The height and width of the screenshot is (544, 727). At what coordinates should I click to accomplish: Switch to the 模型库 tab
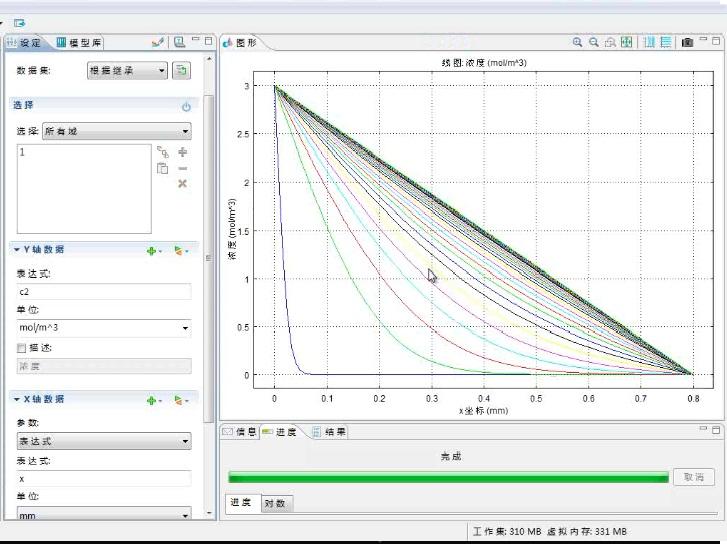coord(79,43)
